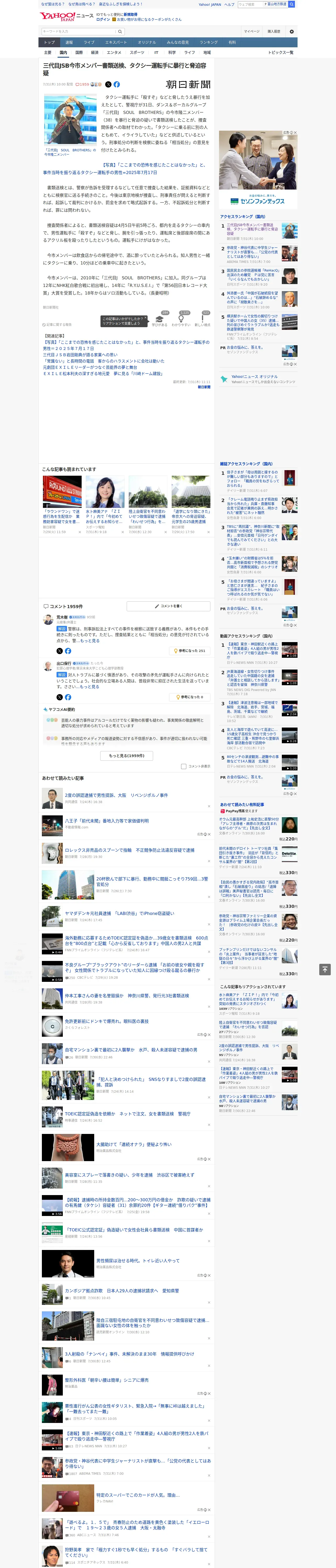Expand 荒木樹's comment with もっと見る
Viewport: 336px width, 1568px height.
click(x=90, y=641)
